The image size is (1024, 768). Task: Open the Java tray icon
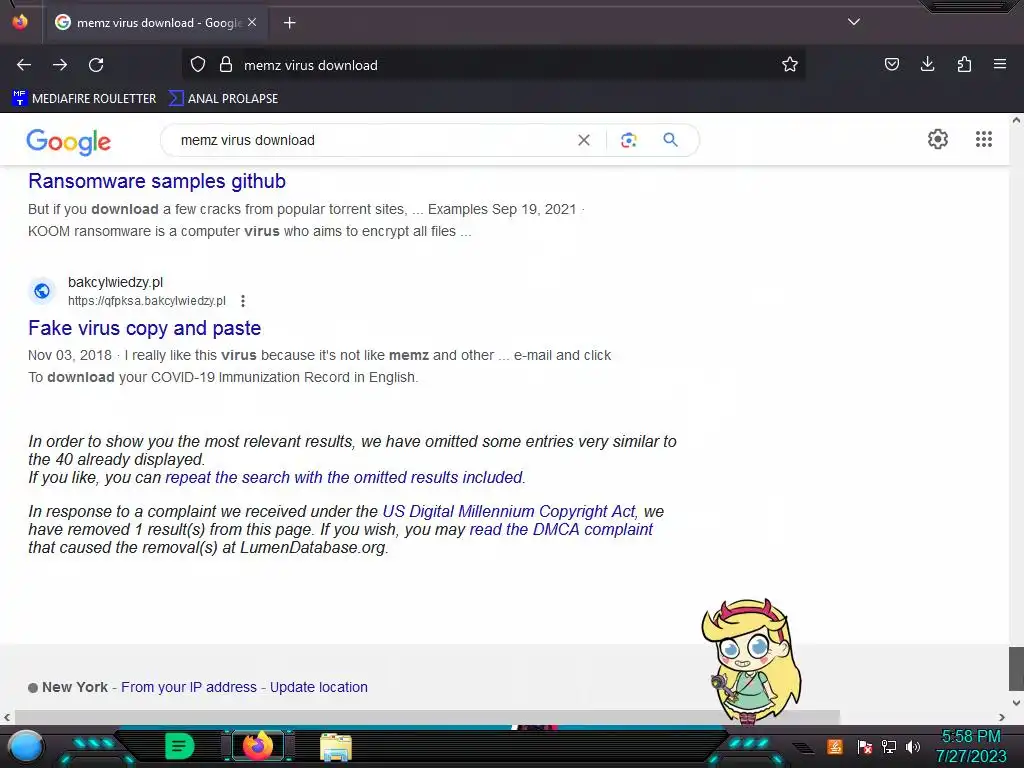pyautogui.click(x=835, y=746)
